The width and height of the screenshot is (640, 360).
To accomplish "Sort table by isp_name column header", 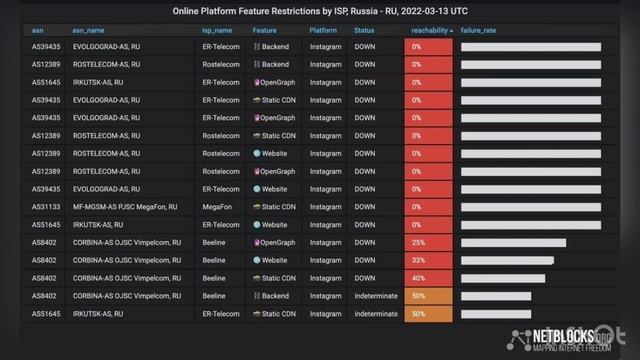I will (217, 31).
